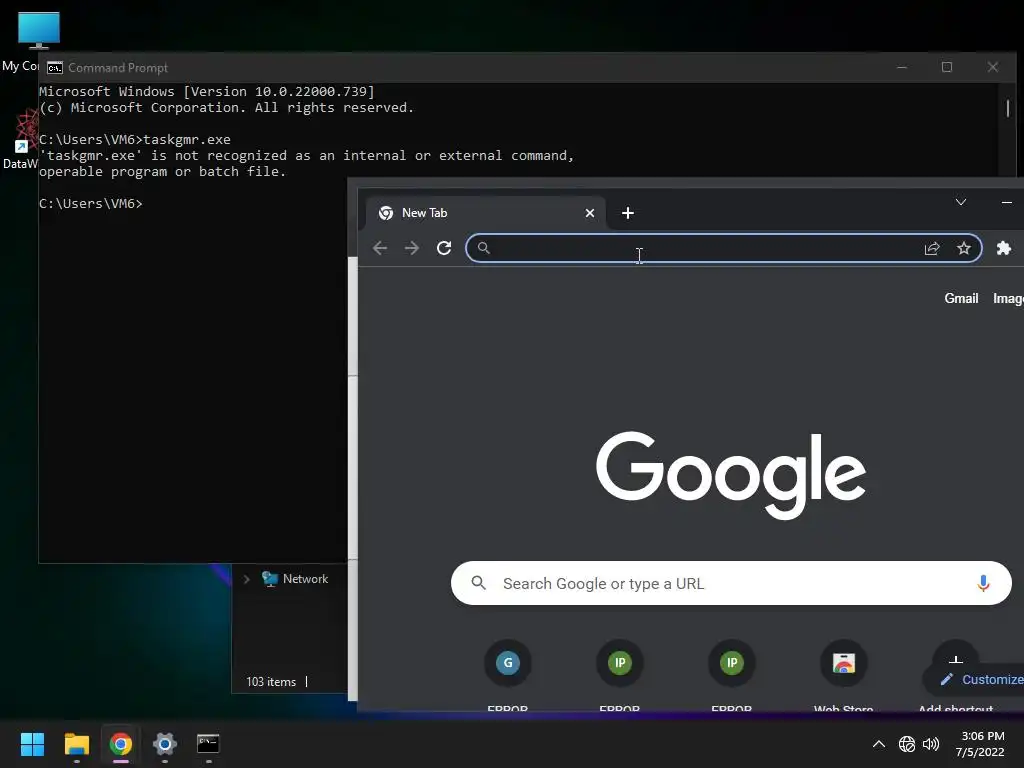Image resolution: width=1024 pixels, height=768 pixels.
Task: Open Chrome tab search chevron
Action: pos(961,202)
